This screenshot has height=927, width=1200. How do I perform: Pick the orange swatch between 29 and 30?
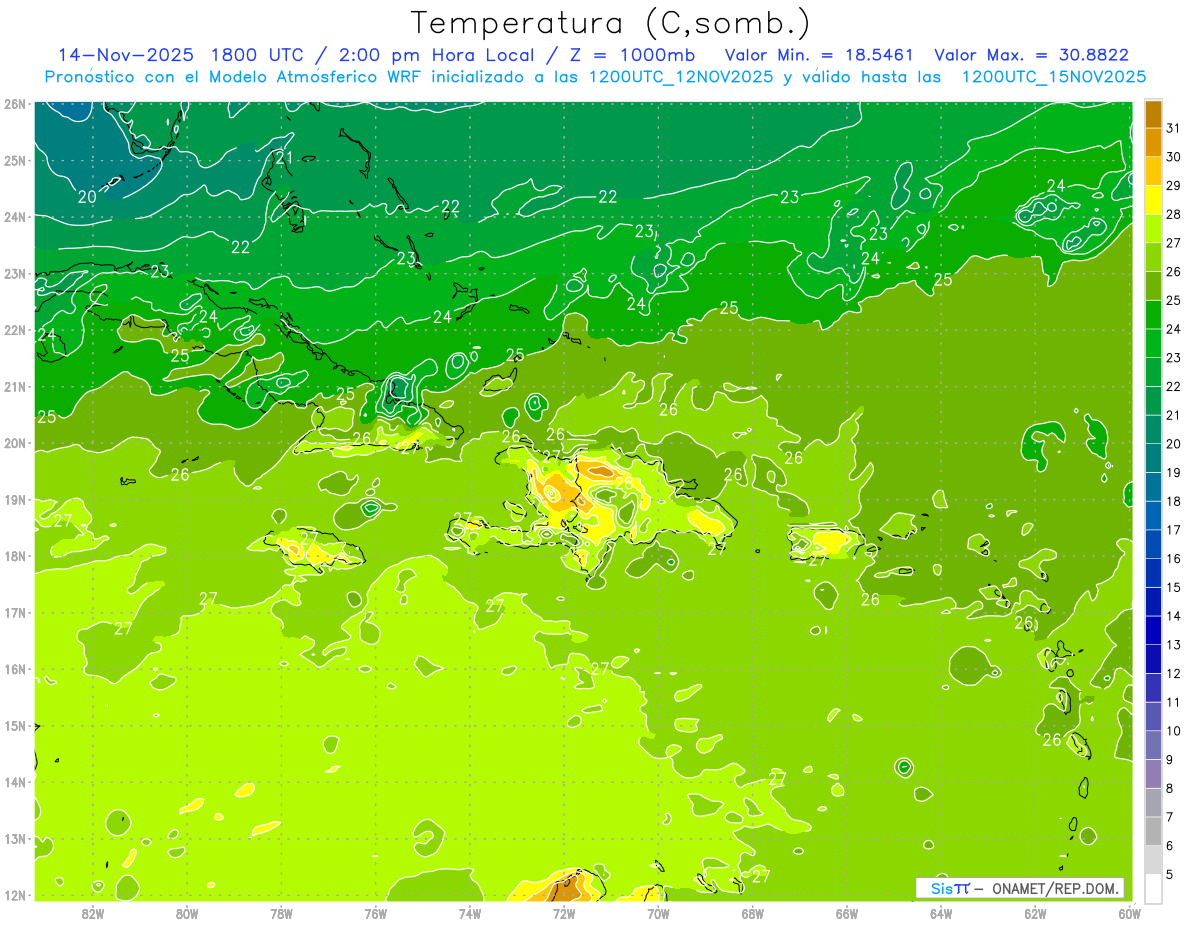click(x=1153, y=171)
